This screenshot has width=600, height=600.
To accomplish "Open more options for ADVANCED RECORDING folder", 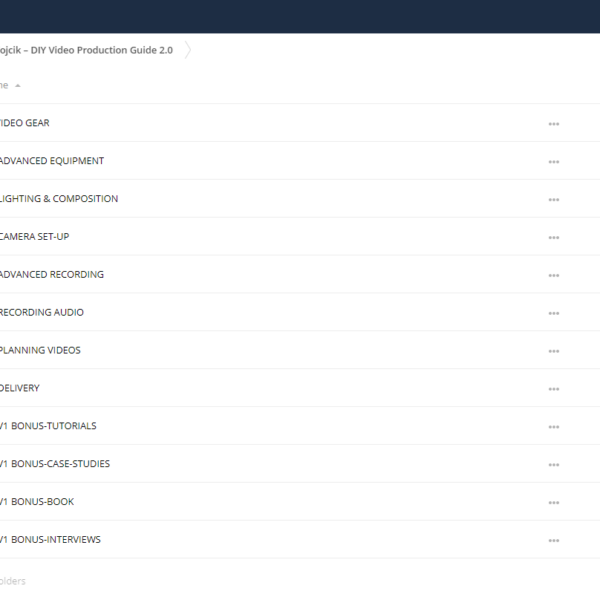I will (x=554, y=276).
